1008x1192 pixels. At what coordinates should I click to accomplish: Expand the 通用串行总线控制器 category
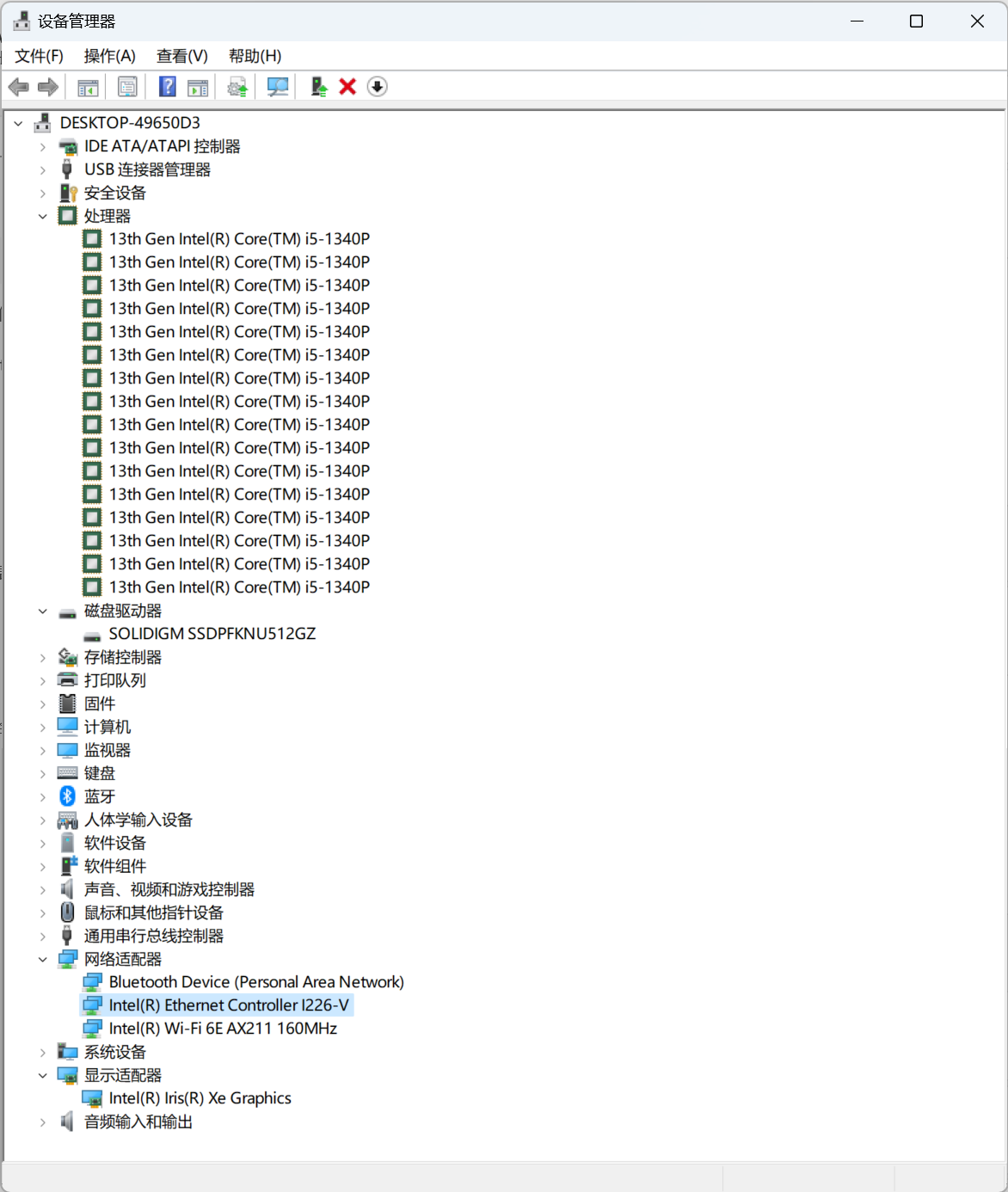tap(43, 936)
